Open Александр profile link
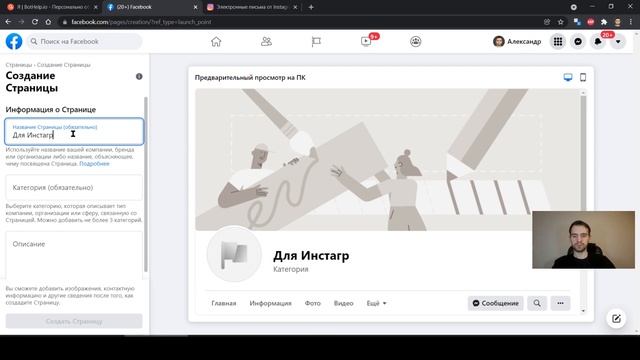Screen dimensions: 640x360 point(517,41)
